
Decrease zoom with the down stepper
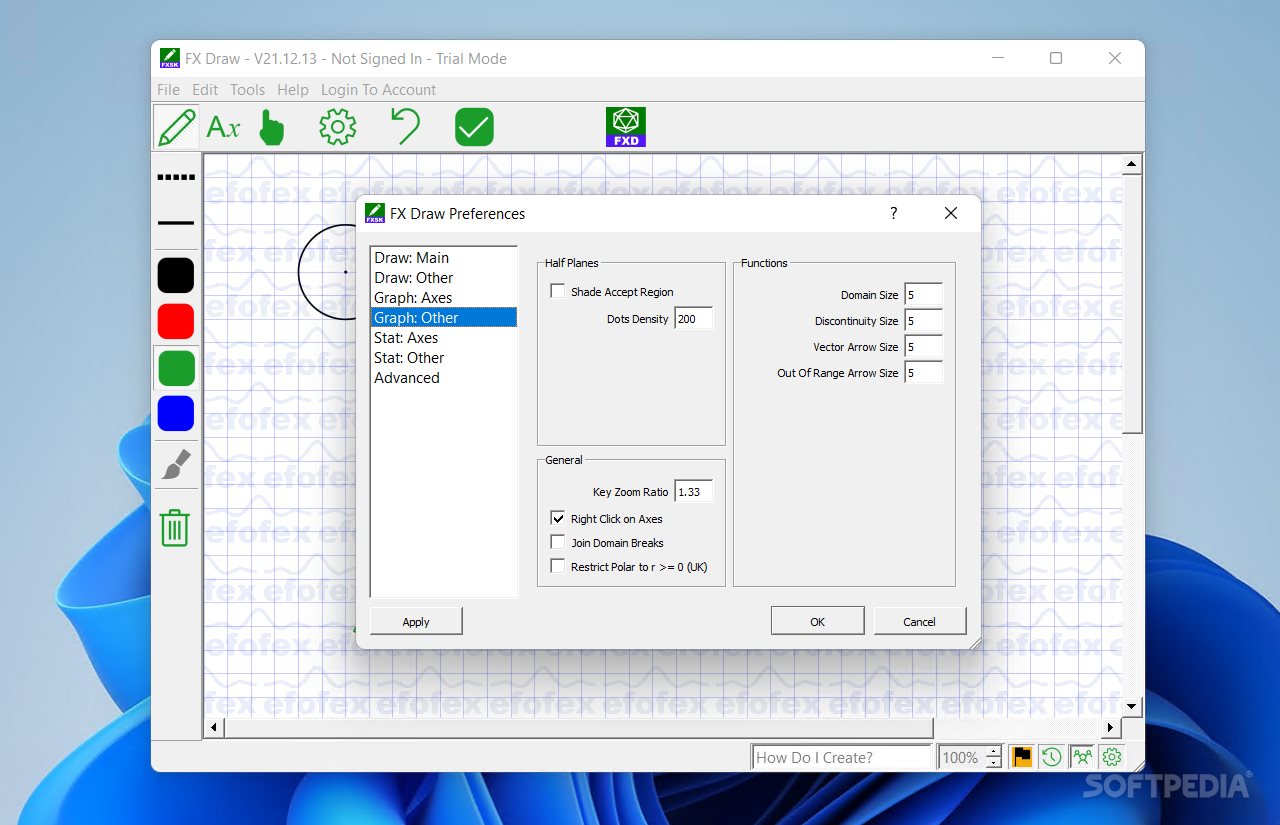coord(993,763)
